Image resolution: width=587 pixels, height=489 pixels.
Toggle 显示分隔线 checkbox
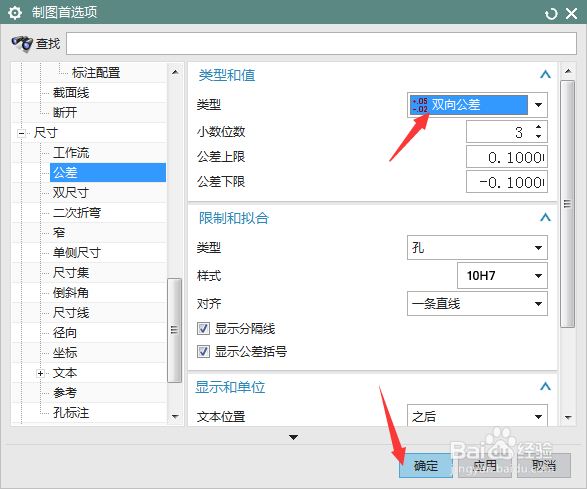(203, 329)
